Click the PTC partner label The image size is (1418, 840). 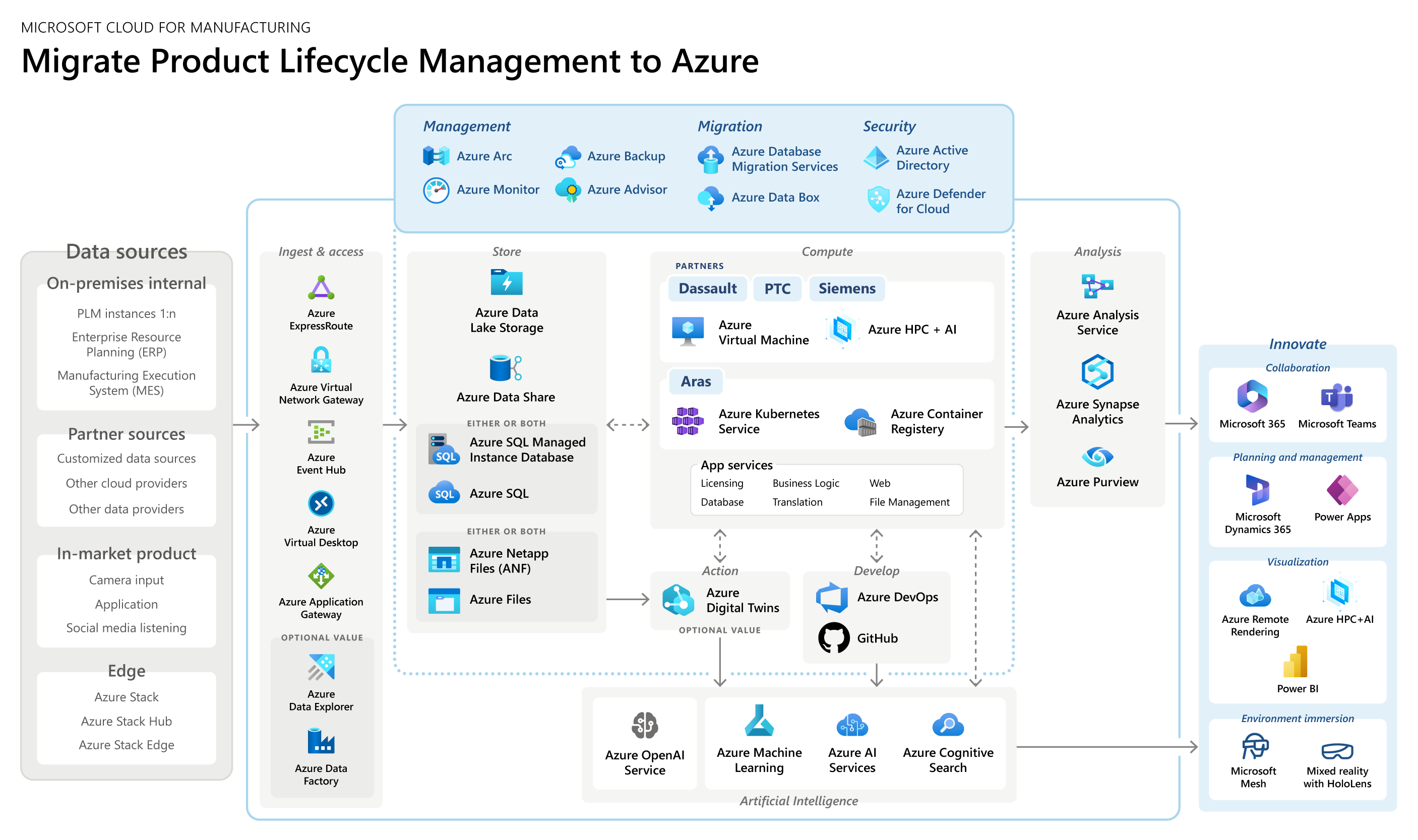777,289
